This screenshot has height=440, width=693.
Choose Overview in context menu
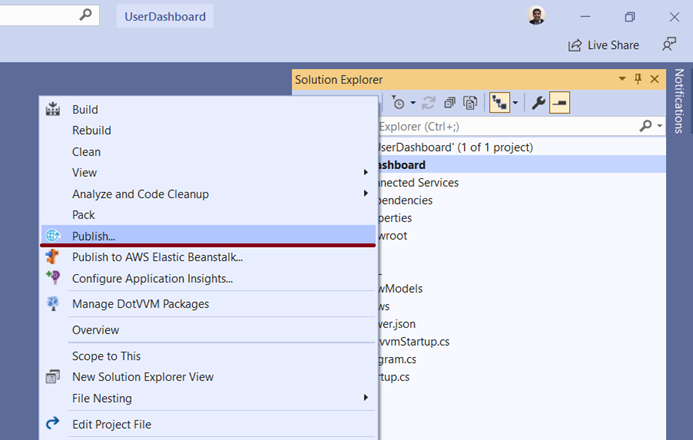point(208,330)
